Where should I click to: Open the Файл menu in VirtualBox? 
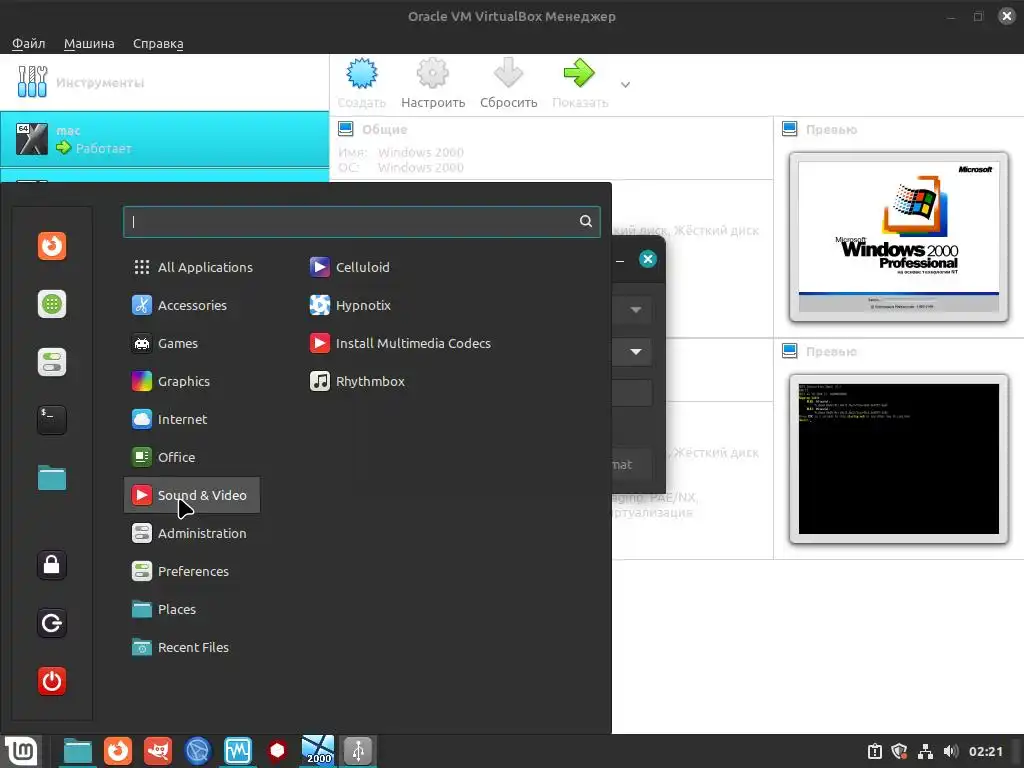click(29, 43)
